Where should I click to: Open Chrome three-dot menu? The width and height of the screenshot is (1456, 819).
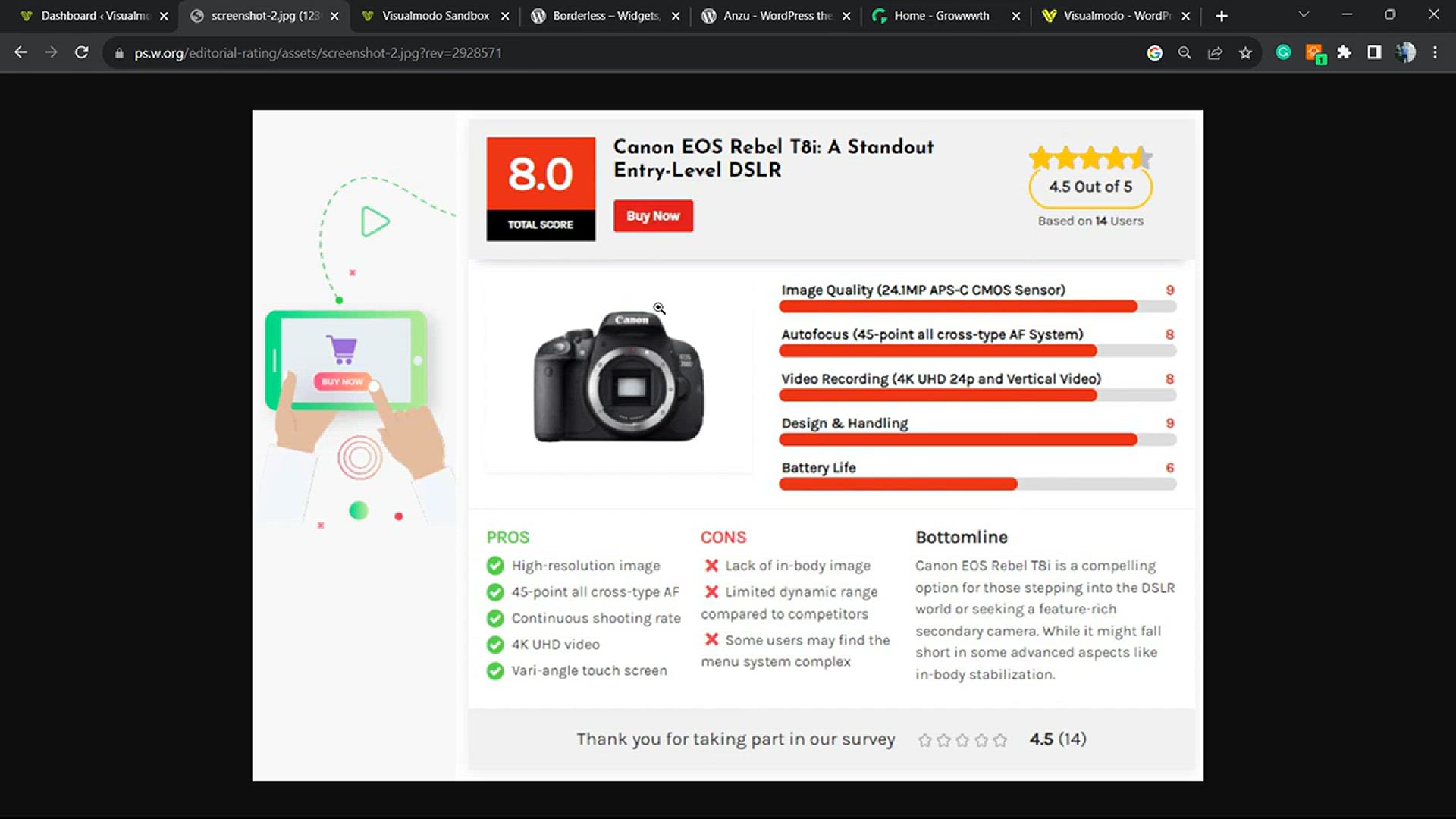[1435, 52]
